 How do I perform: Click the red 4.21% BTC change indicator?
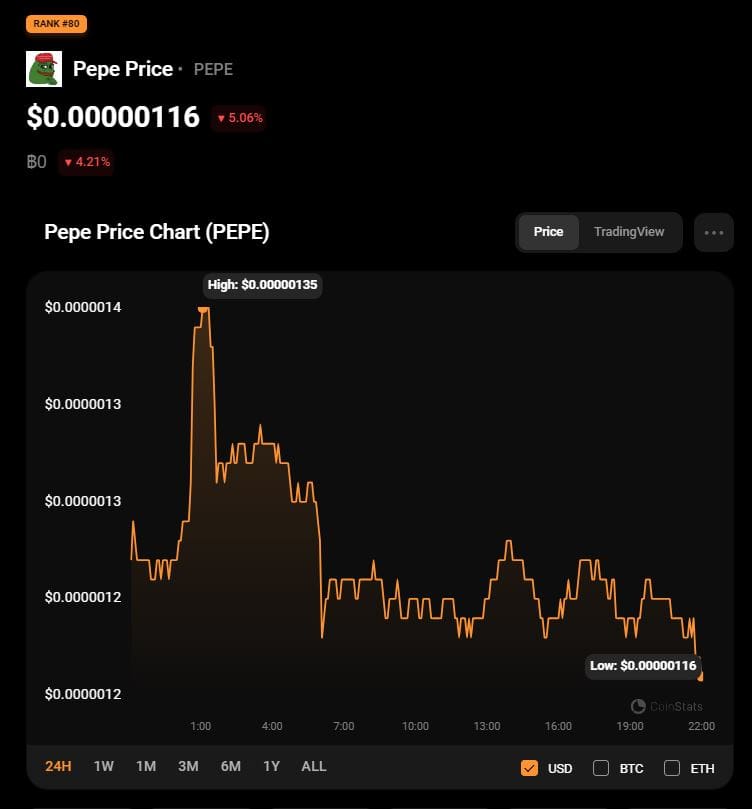coord(86,161)
